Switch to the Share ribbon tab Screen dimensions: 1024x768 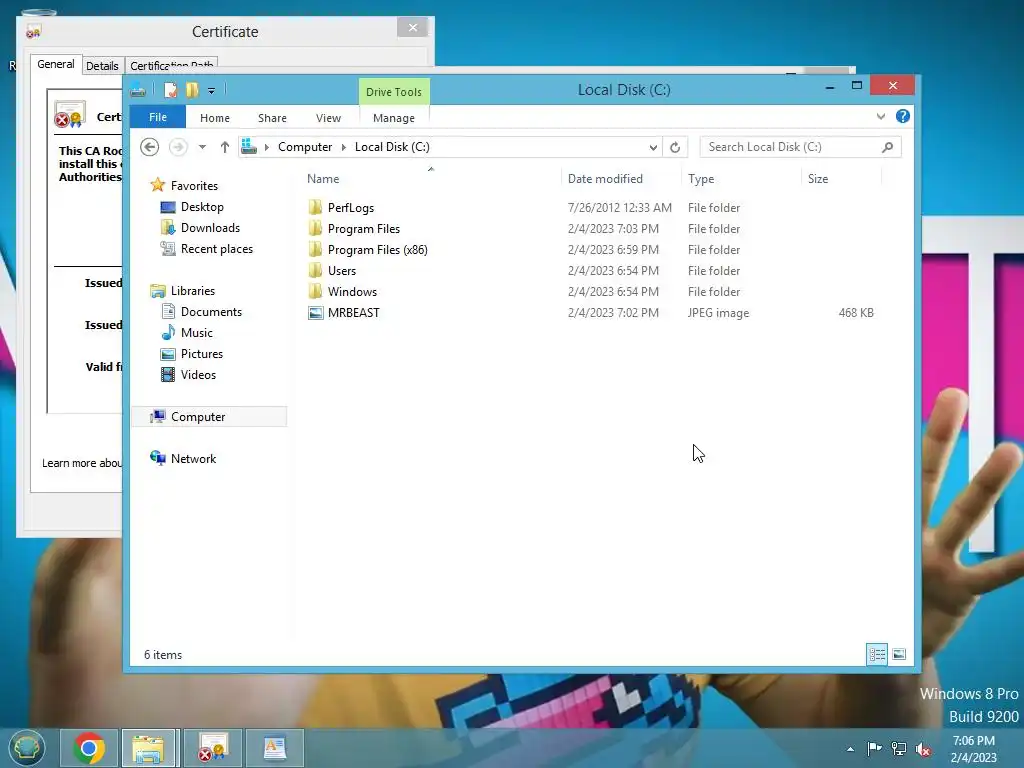click(272, 118)
